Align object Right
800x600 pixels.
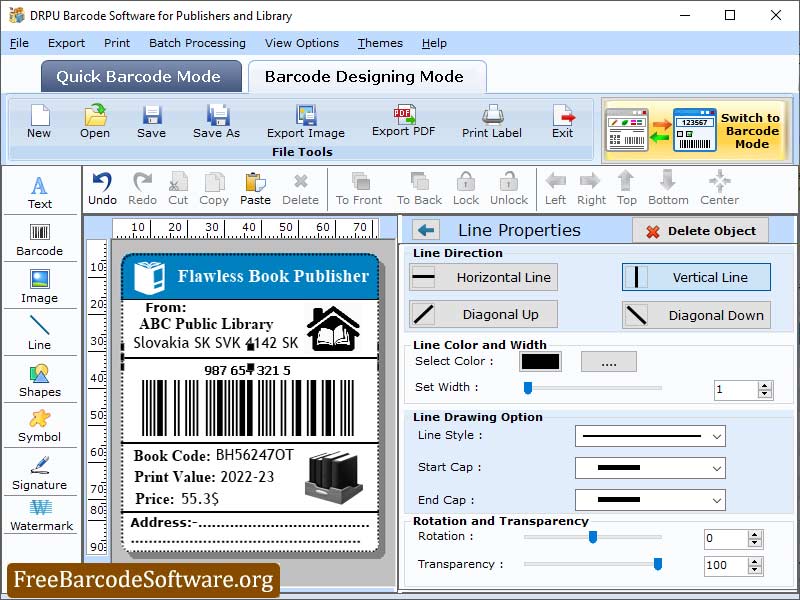click(591, 189)
